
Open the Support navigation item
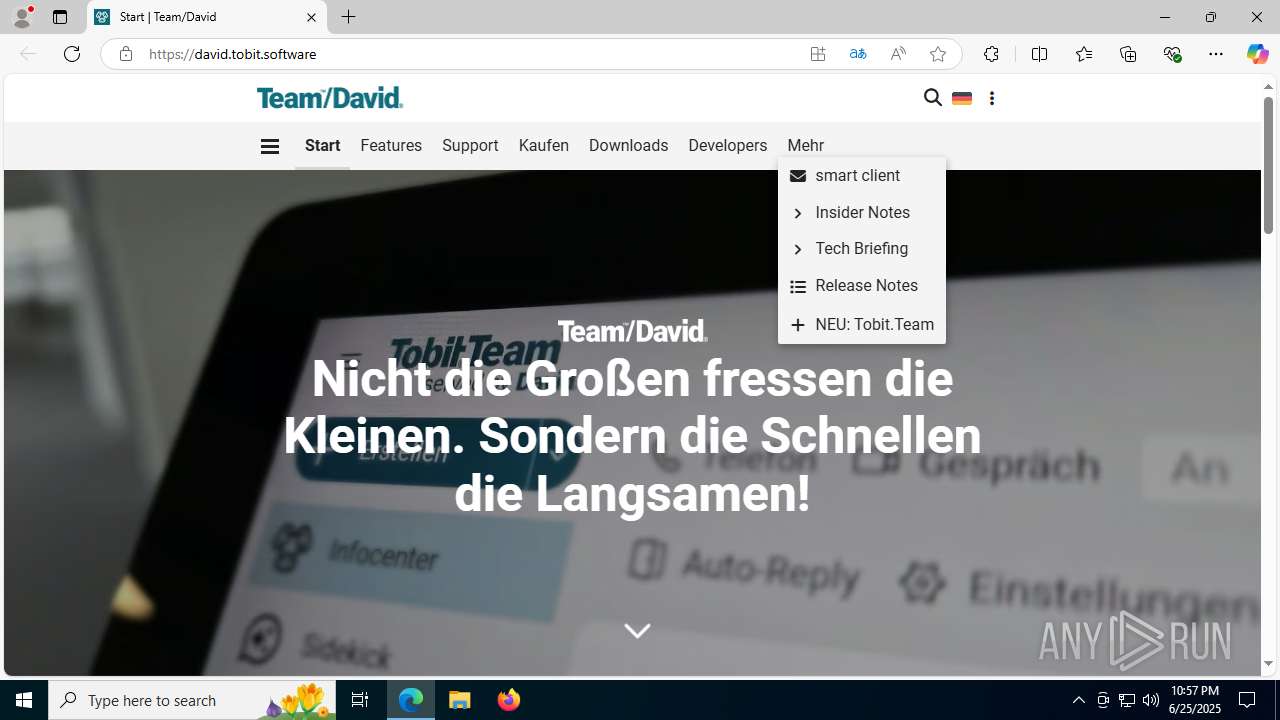[x=470, y=146]
